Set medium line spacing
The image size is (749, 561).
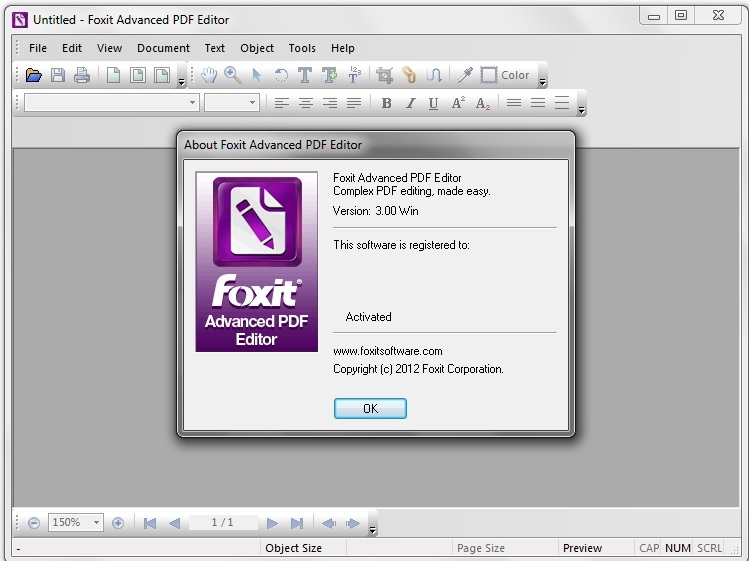[x=538, y=103]
